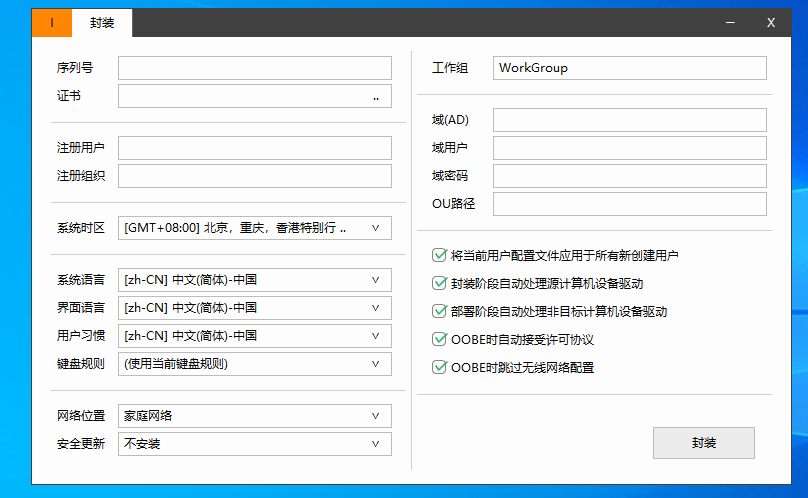Expand the 系统语言 dropdown
The image size is (808, 498).
(254, 280)
